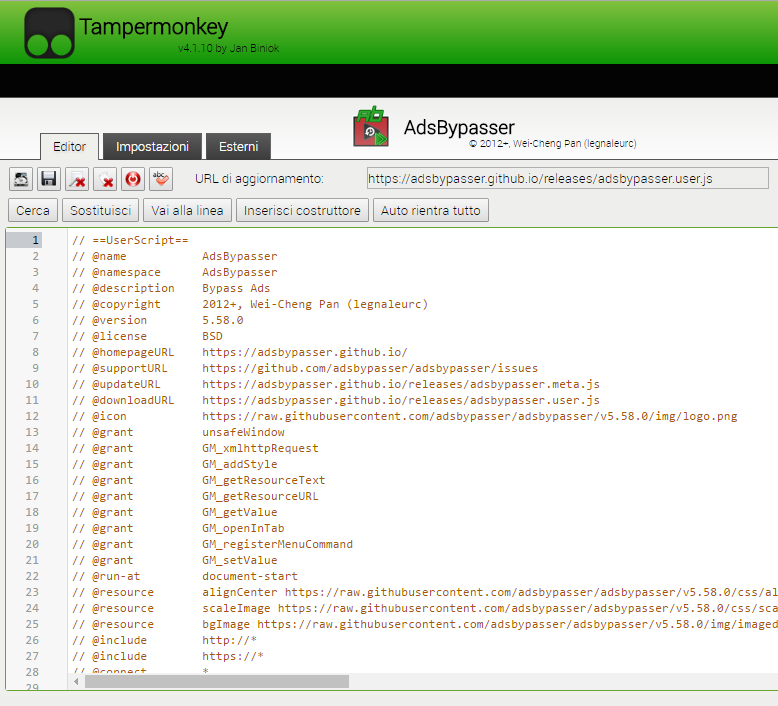778x706 pixels.
Task: Open the Esterni tab
Action: coord(239,146)
